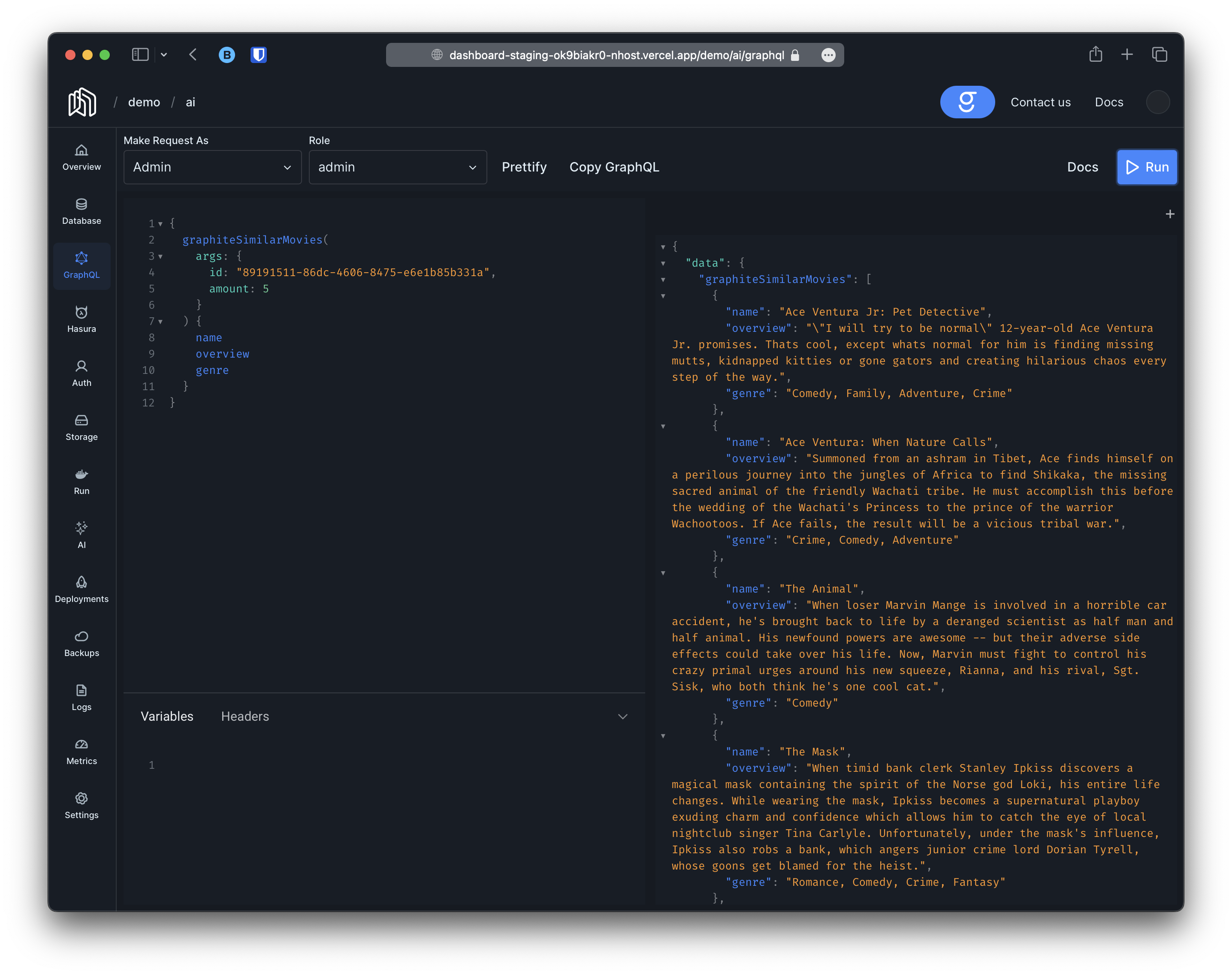Screen dimensions: 1232x975
Task: Collapse the Variables panel chevron
Action: coord(622,716)
